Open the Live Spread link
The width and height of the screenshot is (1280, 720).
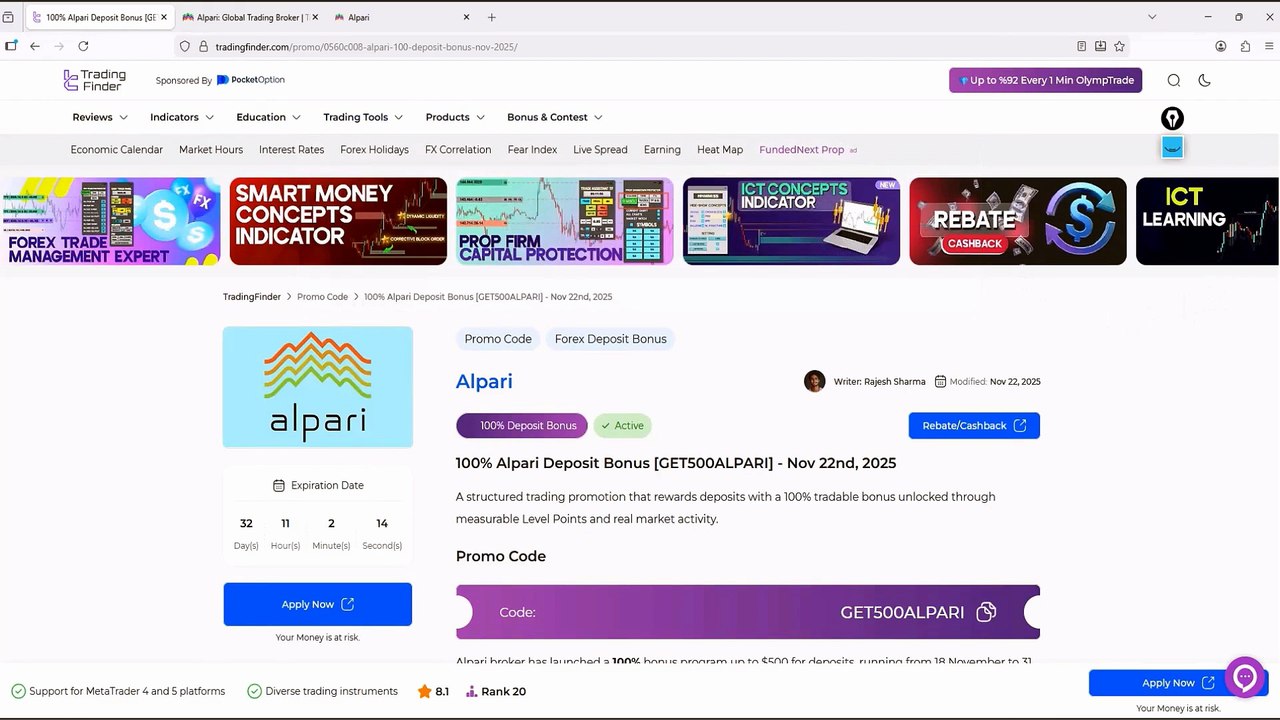[600, 150]
